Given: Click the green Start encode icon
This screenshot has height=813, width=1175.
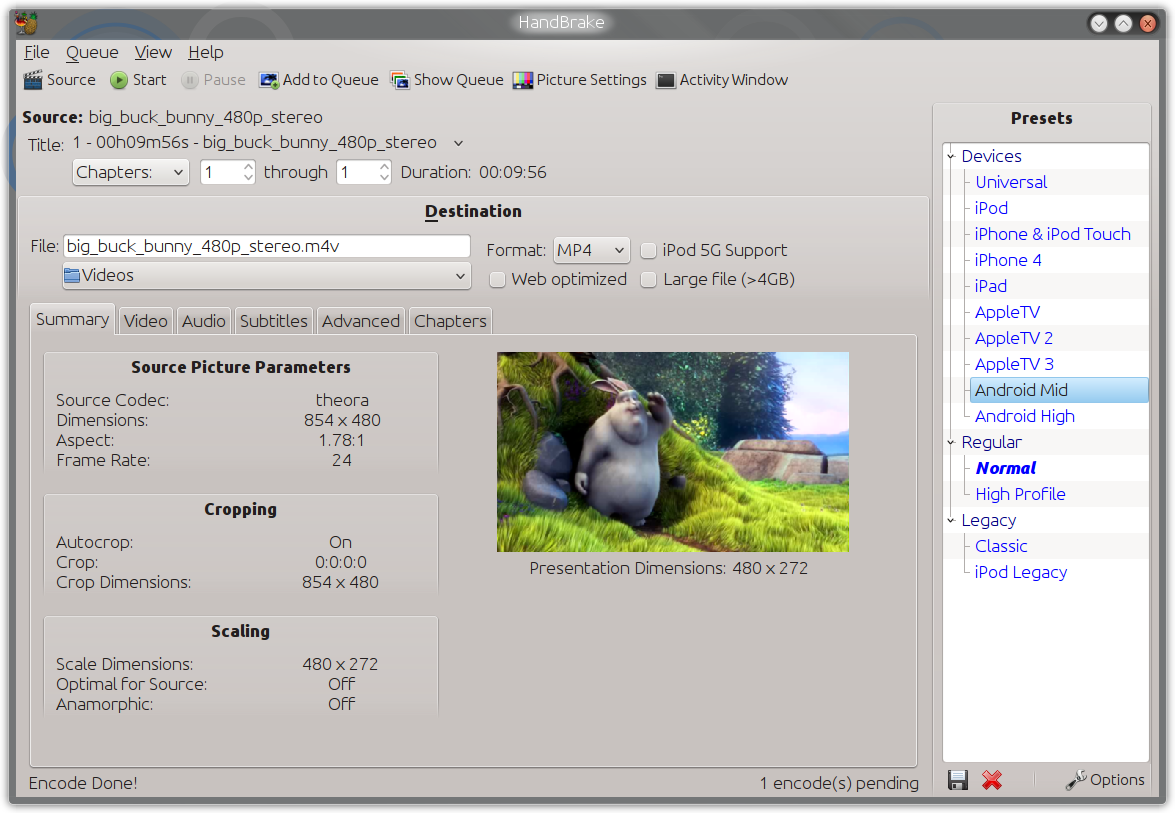Looking at the screenshot, I should tap(118, 80).
